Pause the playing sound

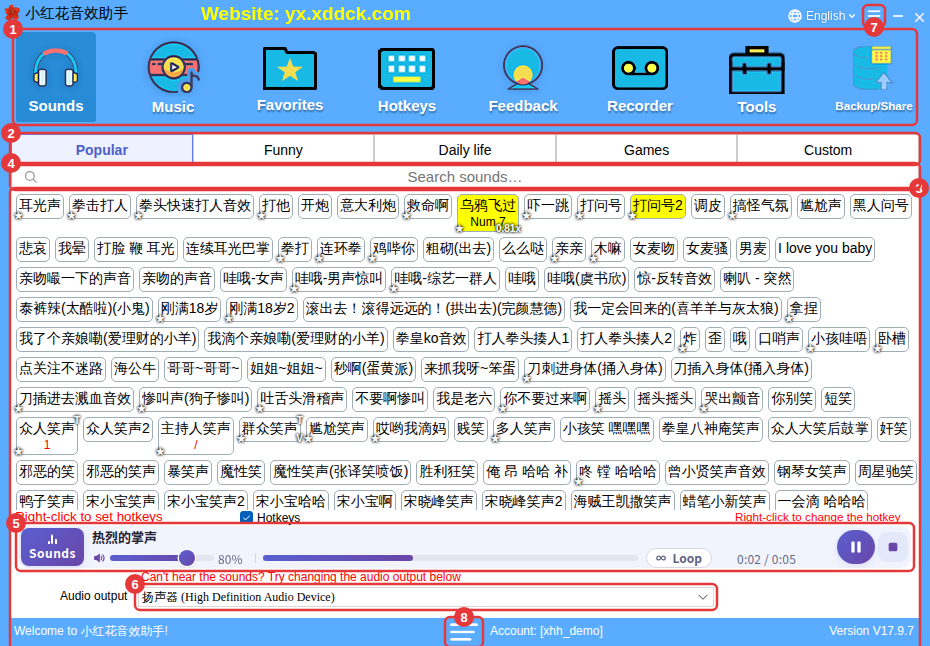coord(855,547)
